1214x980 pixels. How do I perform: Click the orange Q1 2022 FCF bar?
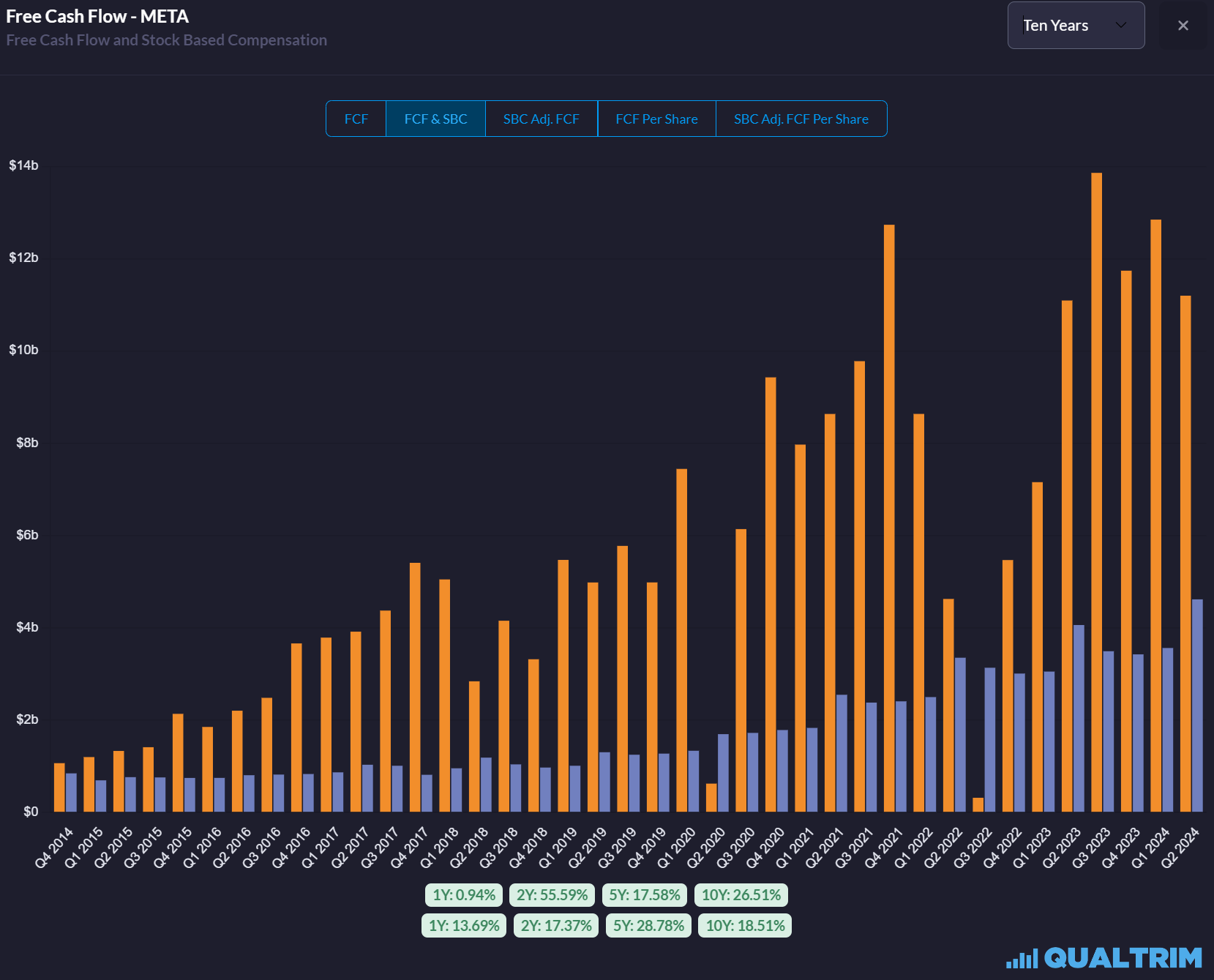[919, 613]
